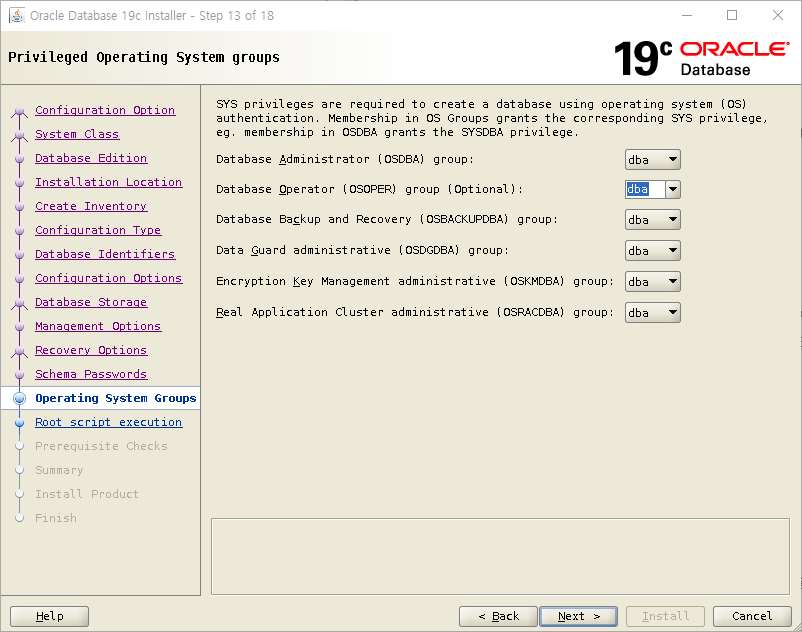Go to System Class step
The width and height of the screenshot is (802, 632).
coord(77,134)
